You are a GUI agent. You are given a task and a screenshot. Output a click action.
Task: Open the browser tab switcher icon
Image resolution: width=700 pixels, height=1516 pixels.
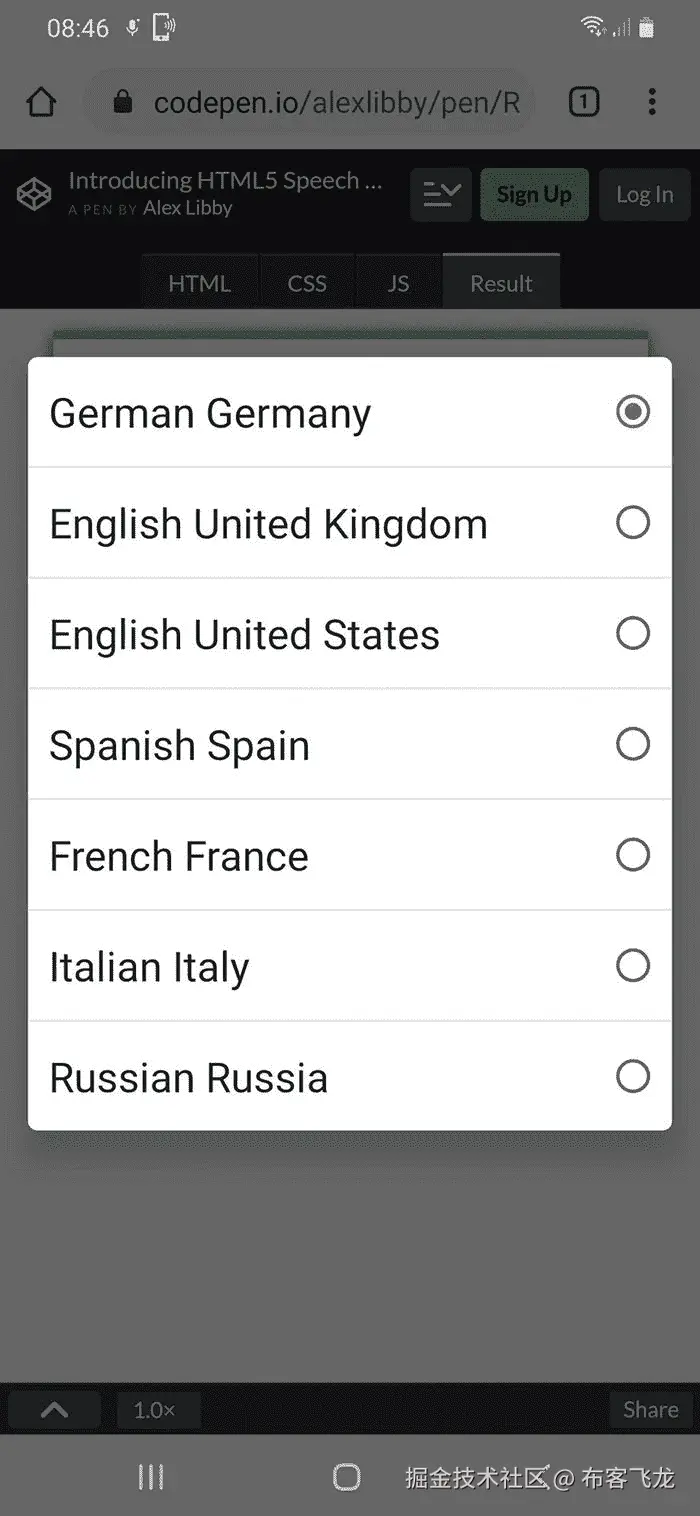tap(584, 102)
